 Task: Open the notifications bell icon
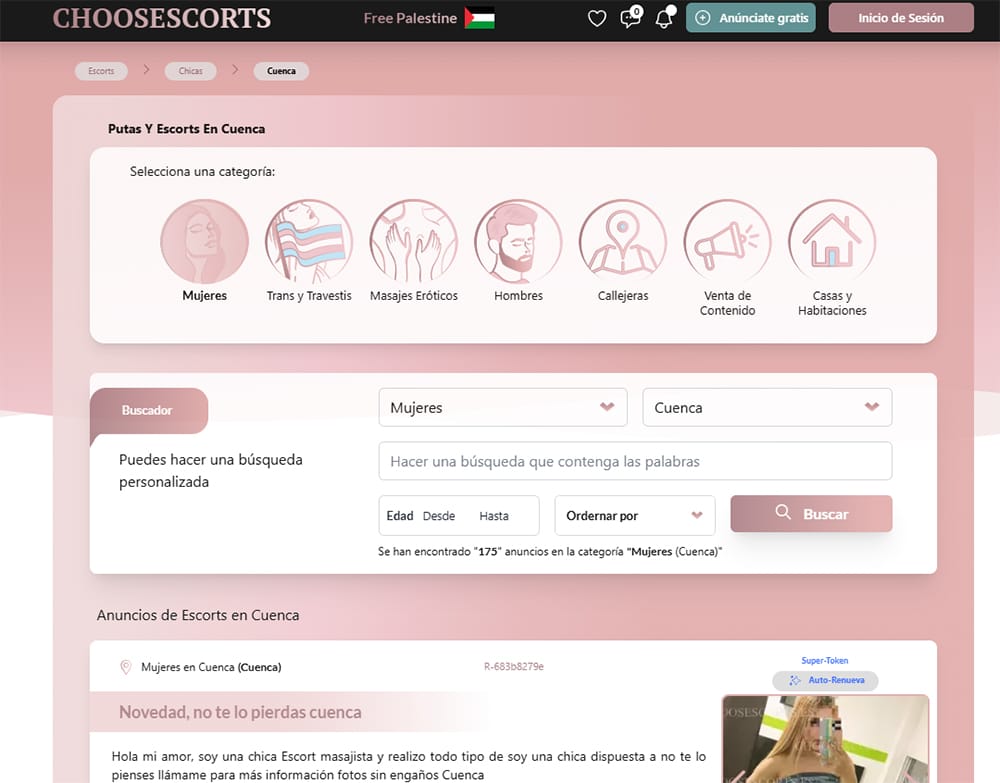click(663, 18)
